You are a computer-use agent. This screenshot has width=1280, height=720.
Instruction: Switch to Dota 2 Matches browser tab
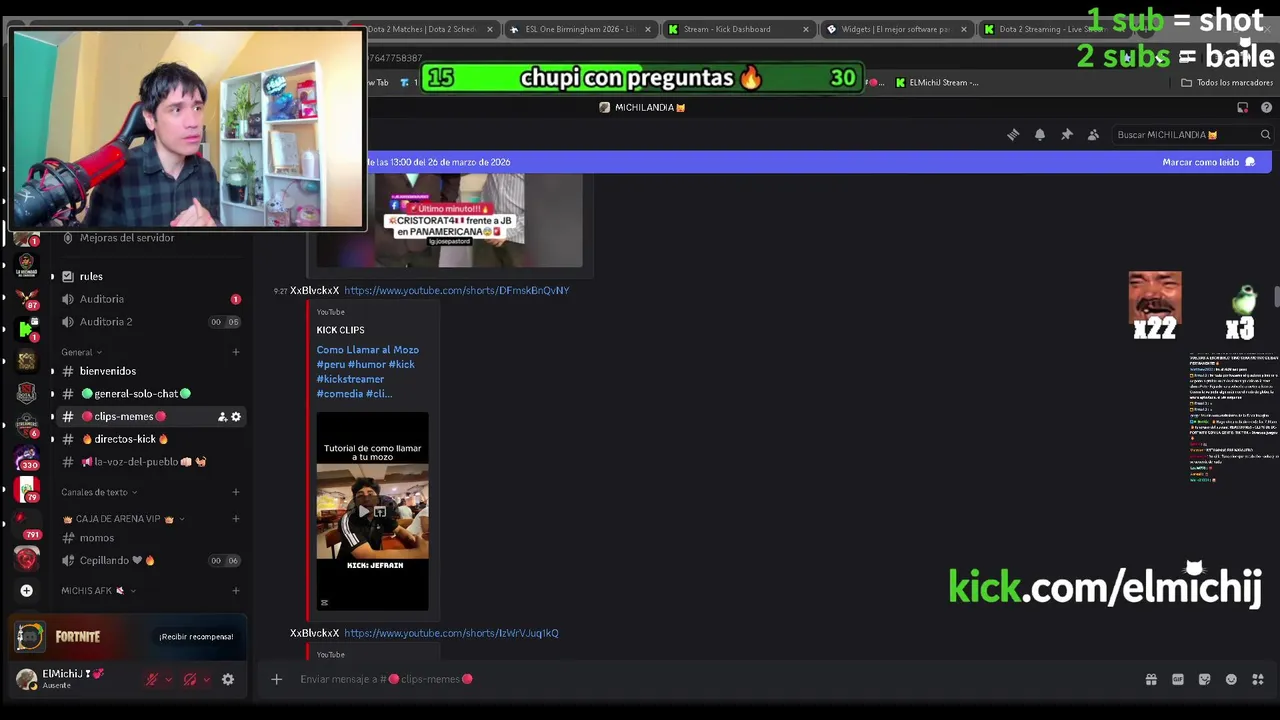(422, 29)
